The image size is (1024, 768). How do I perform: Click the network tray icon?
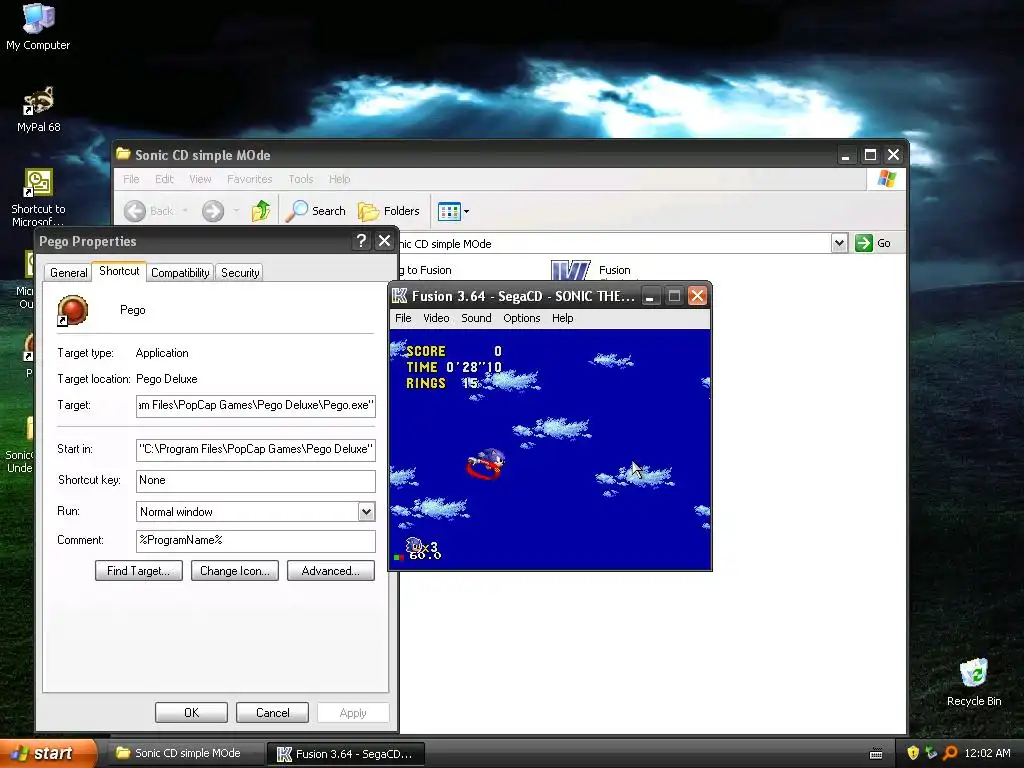point(931,753)
